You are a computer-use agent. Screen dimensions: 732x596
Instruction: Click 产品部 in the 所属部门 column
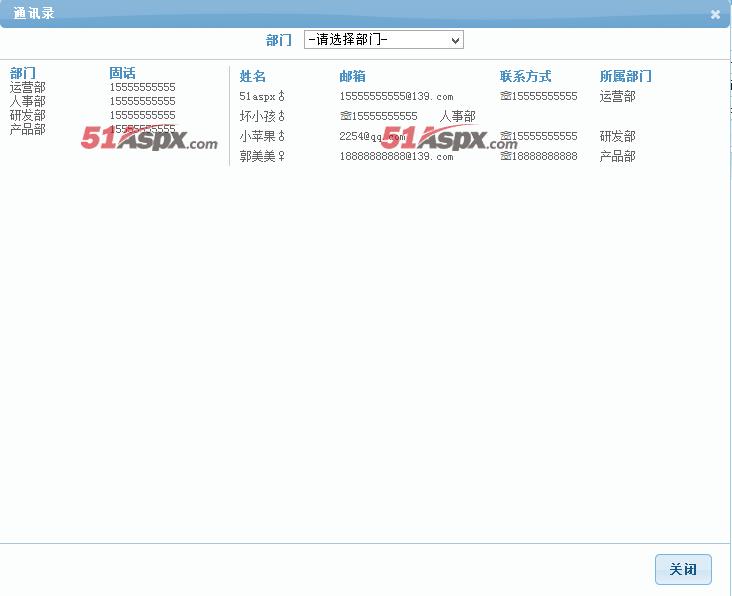coord(617,156)
